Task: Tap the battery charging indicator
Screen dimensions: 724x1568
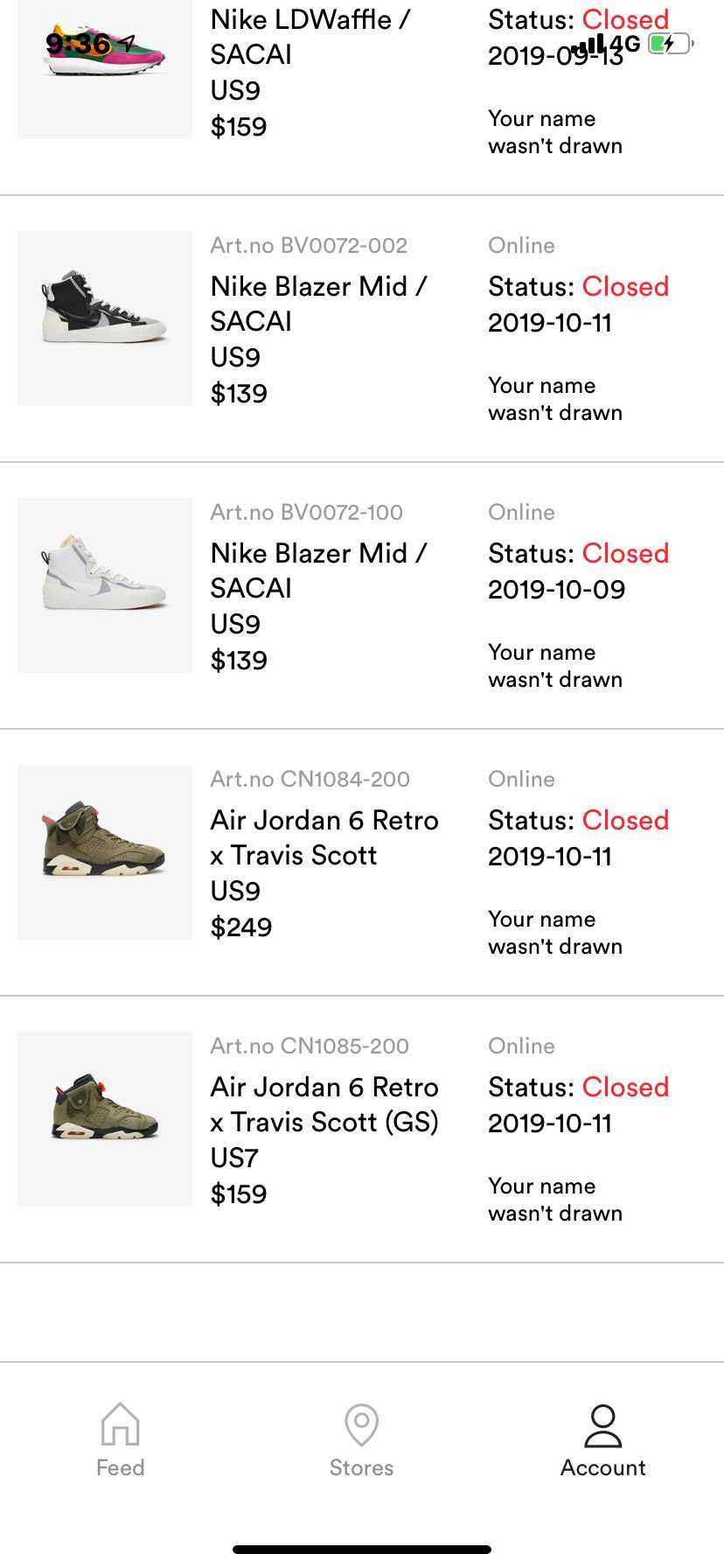Action: [x=670, y=43]
